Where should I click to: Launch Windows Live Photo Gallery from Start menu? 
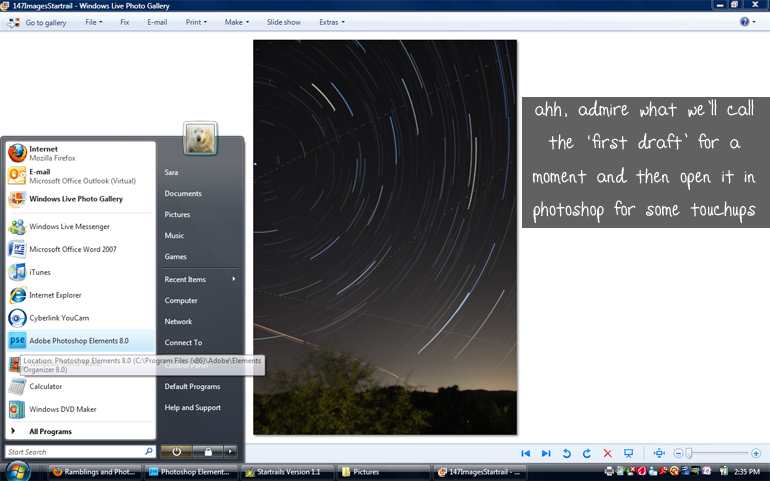(81, 199)
